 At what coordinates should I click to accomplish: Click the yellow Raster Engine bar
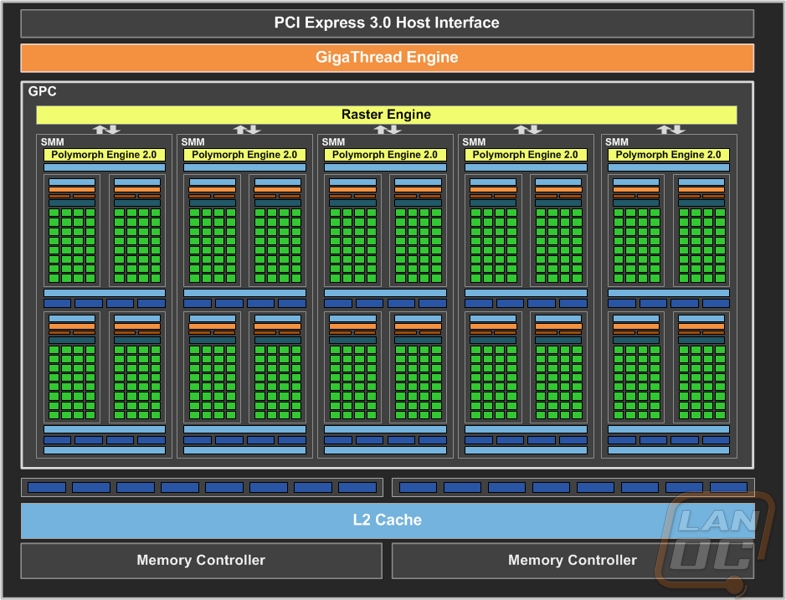point(386,115)
